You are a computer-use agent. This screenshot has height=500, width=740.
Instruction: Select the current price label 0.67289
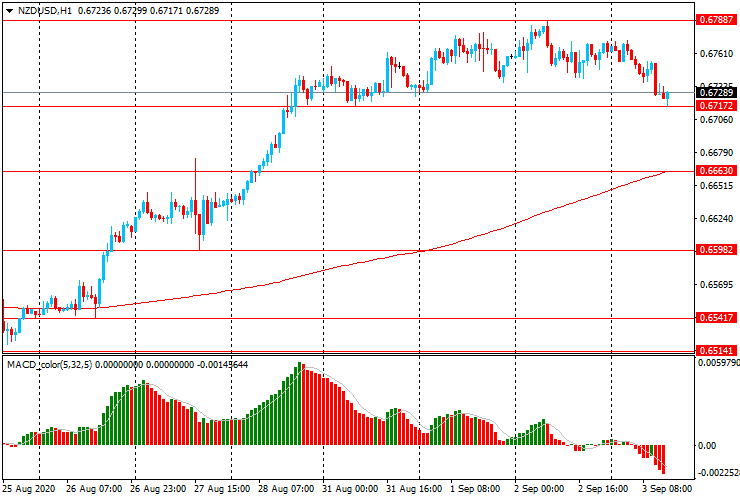click(x=716, y=93)
